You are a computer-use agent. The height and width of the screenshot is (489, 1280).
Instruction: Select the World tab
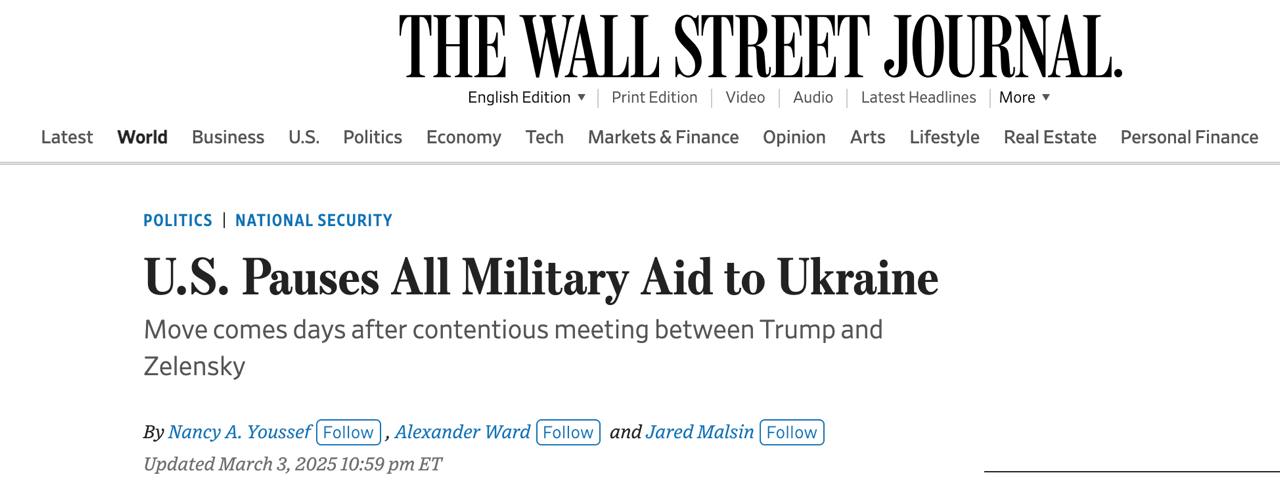142,137
